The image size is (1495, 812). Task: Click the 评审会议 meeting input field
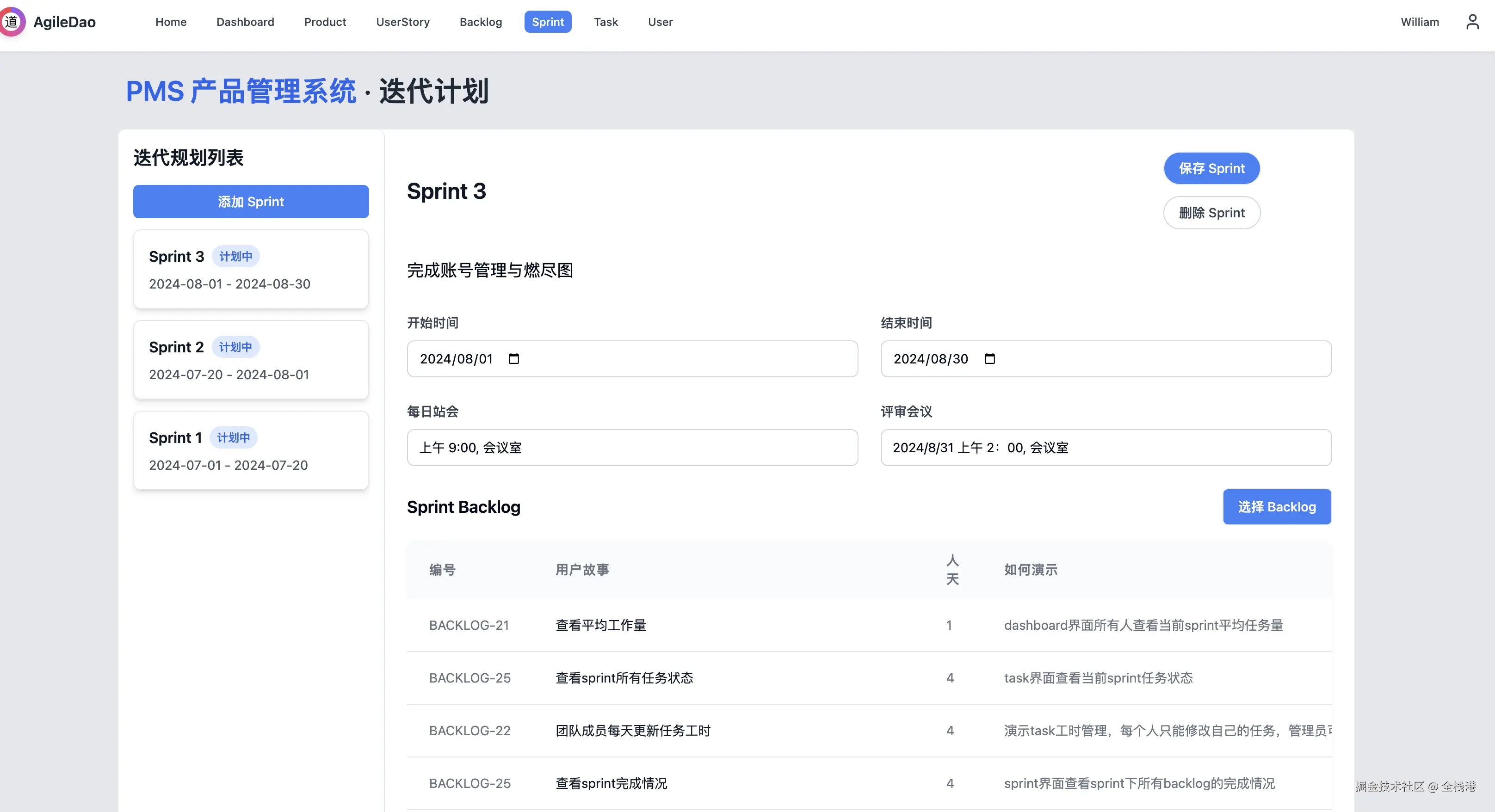coord(1106,447)
